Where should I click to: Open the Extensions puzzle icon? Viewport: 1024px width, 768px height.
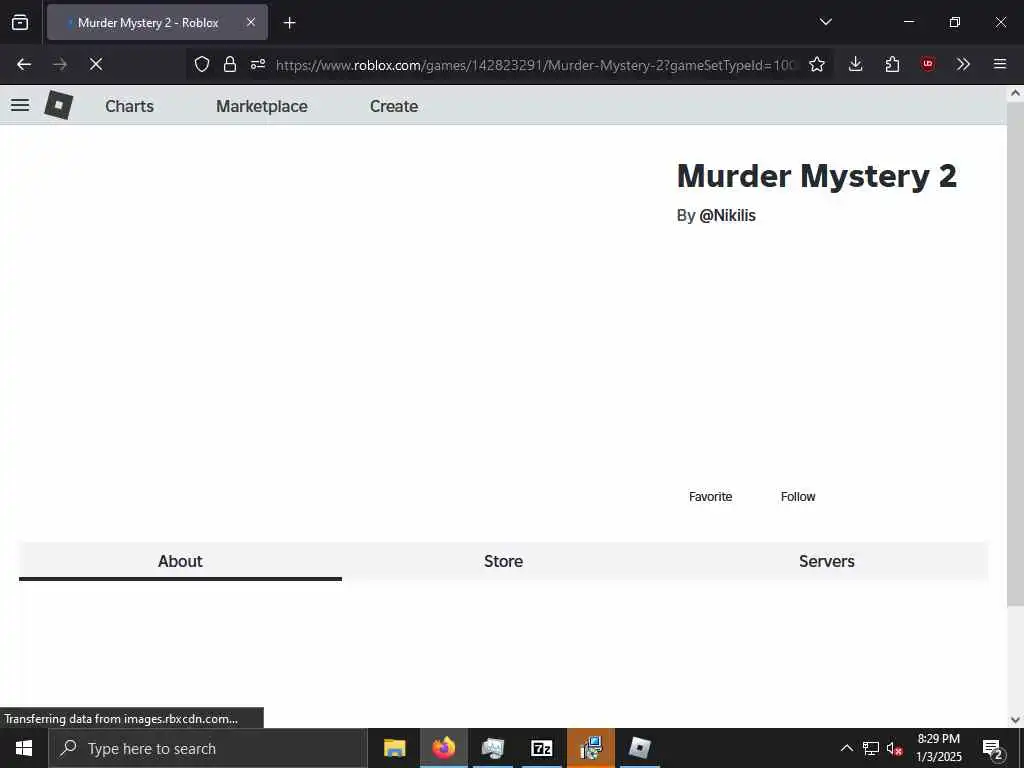[892, 64]
